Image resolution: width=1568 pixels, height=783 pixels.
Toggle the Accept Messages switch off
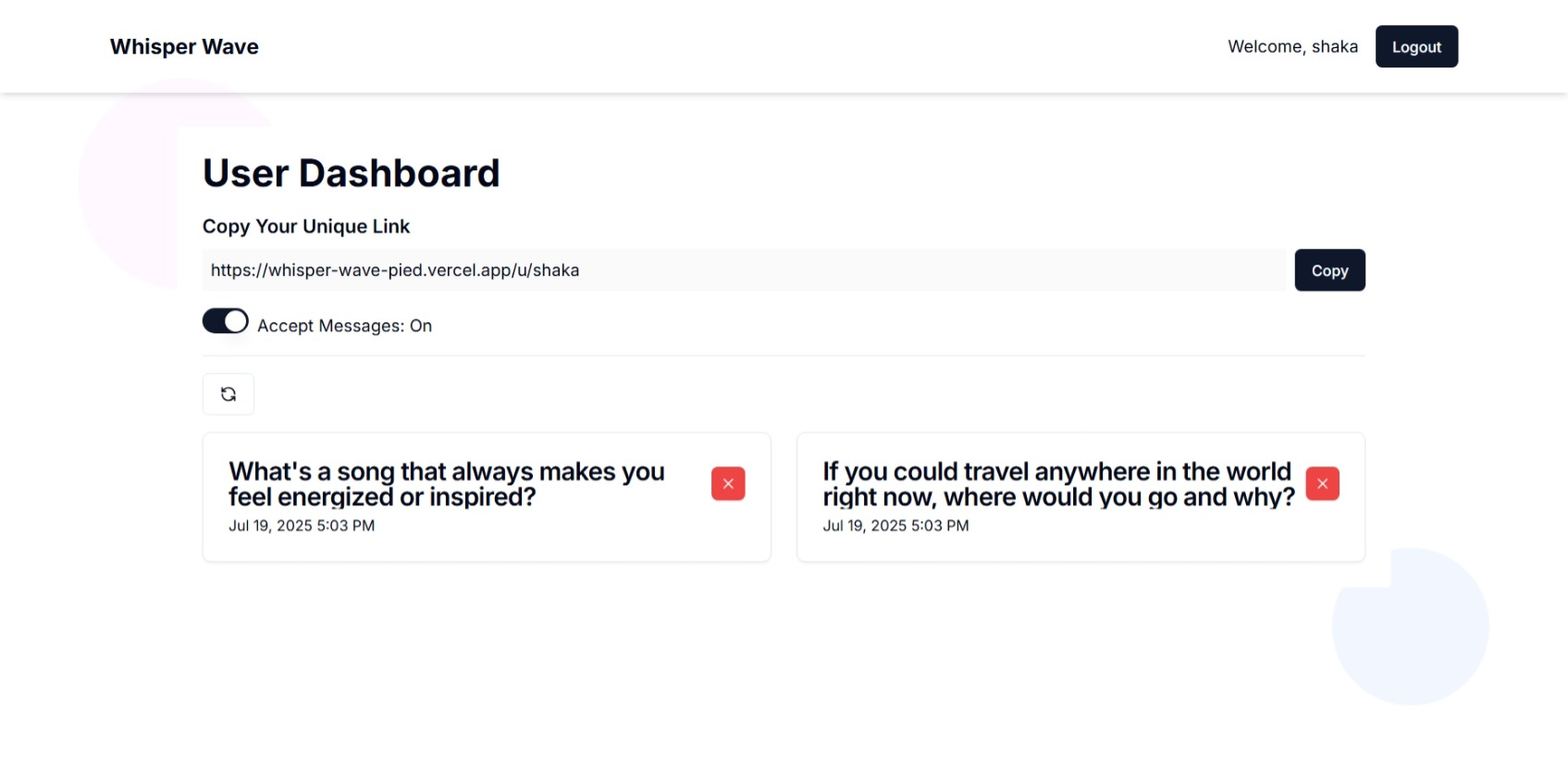pyautogui.click(x=226, y=321)
